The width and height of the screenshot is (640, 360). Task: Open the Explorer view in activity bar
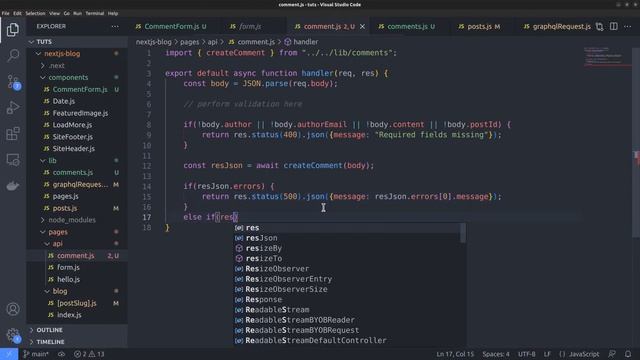coord(13,30)
